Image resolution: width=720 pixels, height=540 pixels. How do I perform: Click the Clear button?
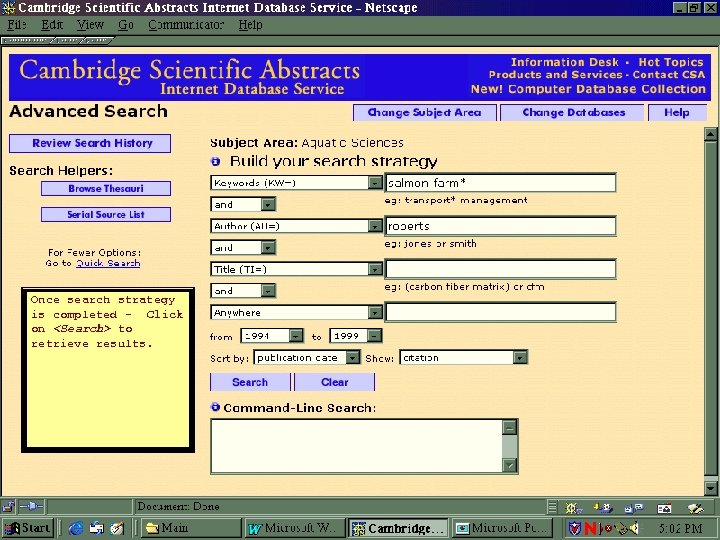point(335,382)
